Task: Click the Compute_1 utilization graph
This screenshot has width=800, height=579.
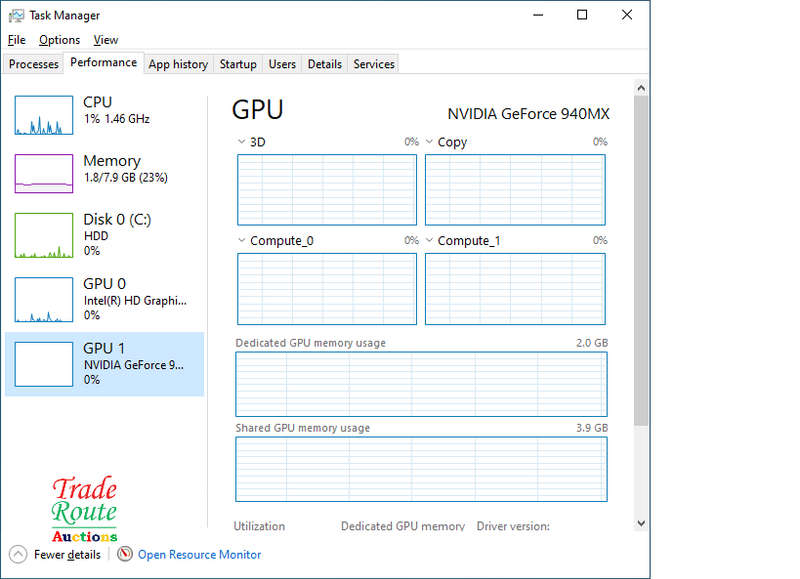Action: coord(515,289)
